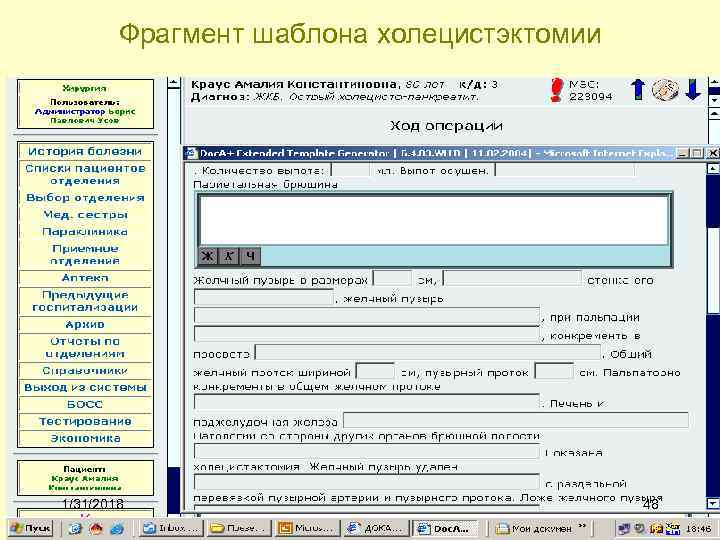The width and height of the screenshot is (720, 540).
Task: Open the Архив section
Action: [x=85, y=324]
